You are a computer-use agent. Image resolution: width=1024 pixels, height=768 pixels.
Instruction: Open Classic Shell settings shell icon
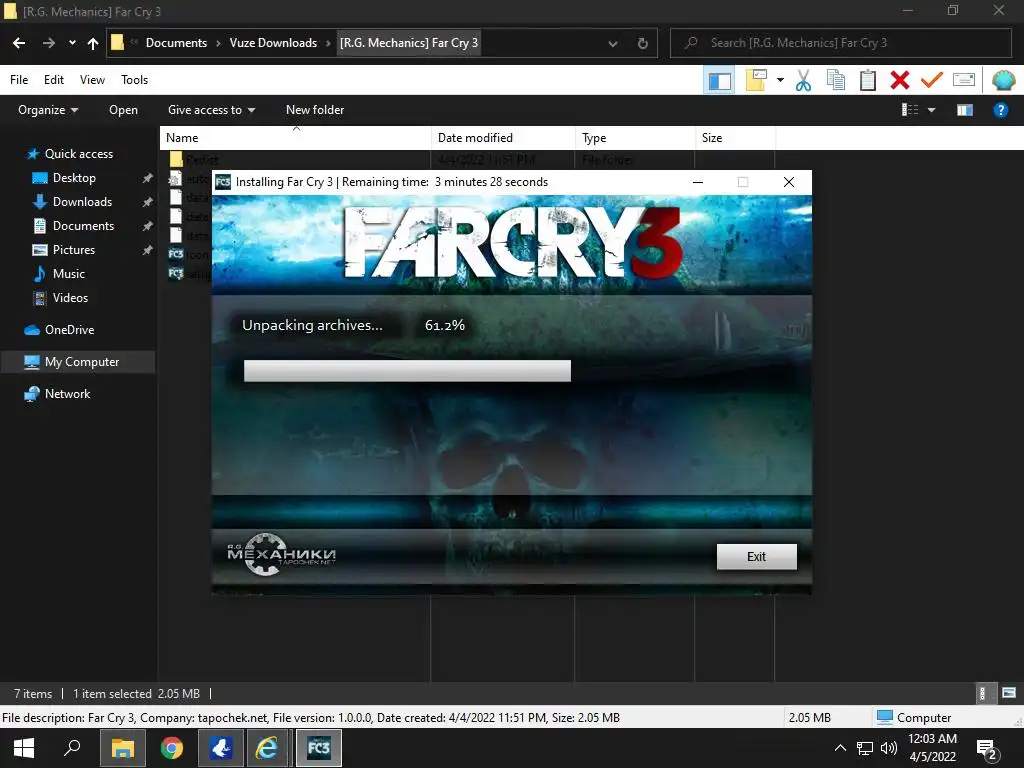pos(1003,80)
